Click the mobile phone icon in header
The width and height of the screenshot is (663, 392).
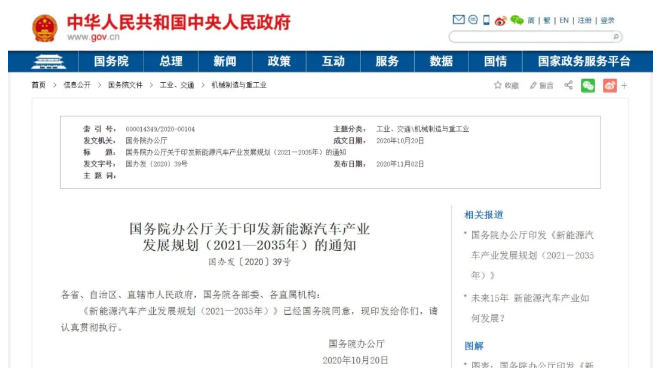[486, 20]
